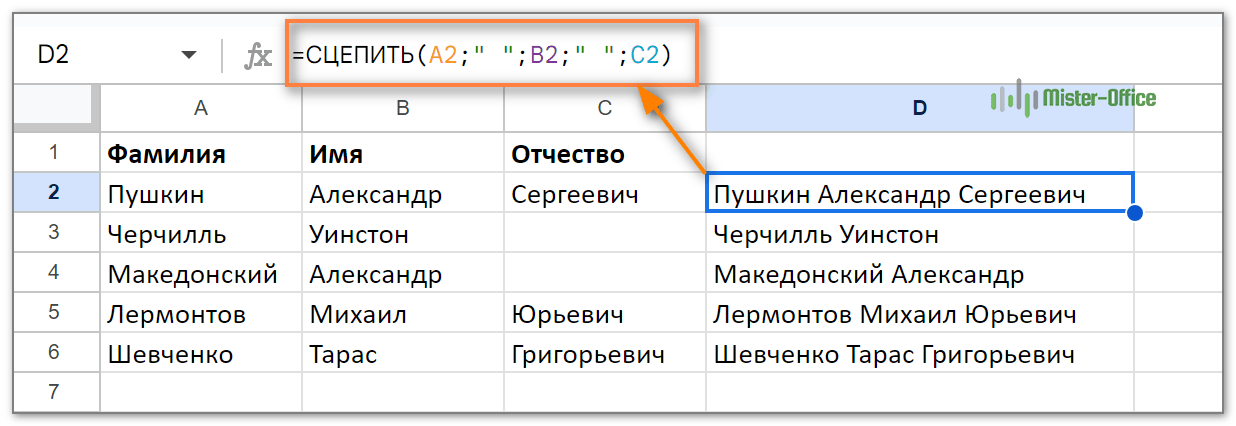Viewport: 1236px width, 426px height.
Task: Click the Фамилия header cell
Action: tap(201, 153)
